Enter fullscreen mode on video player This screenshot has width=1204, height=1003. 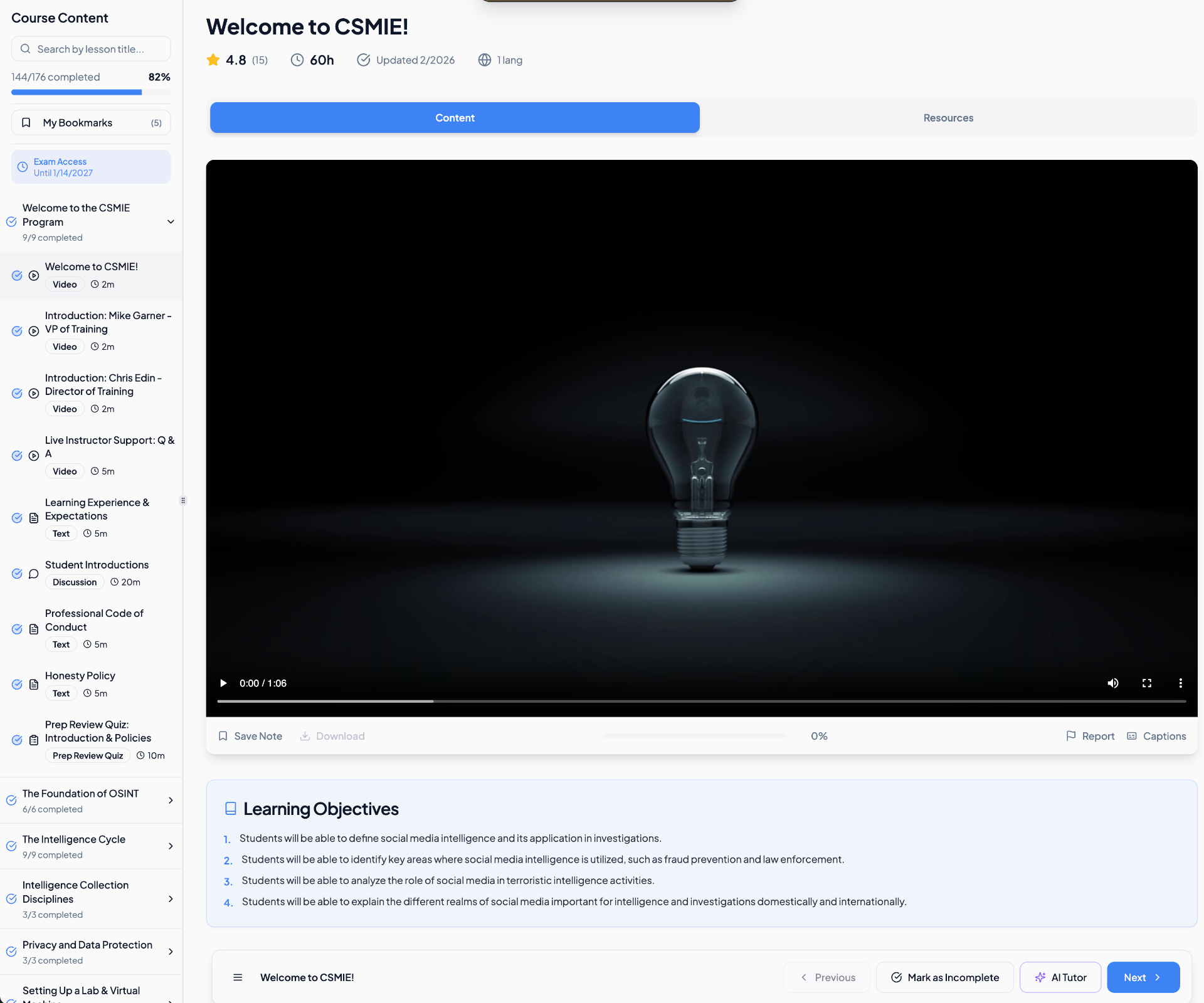[1147, 683]
